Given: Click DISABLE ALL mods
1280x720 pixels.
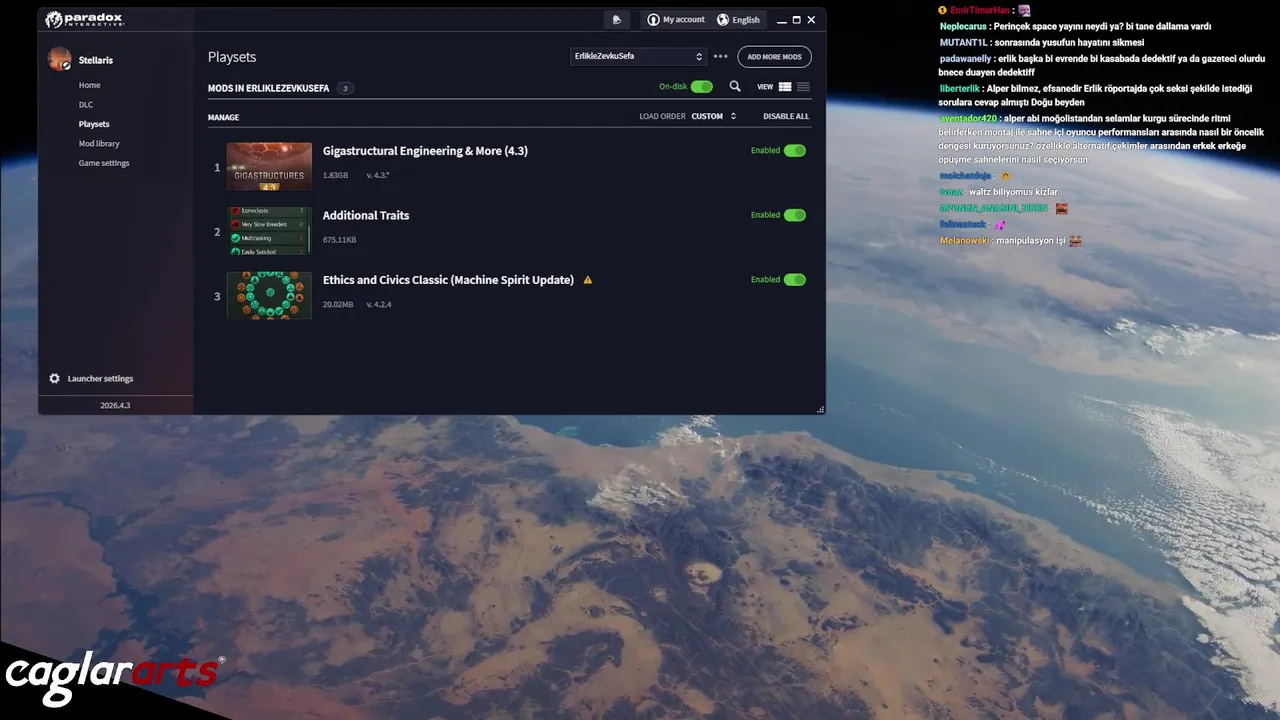Looking at the screenshot, I should tap(786, 116).
